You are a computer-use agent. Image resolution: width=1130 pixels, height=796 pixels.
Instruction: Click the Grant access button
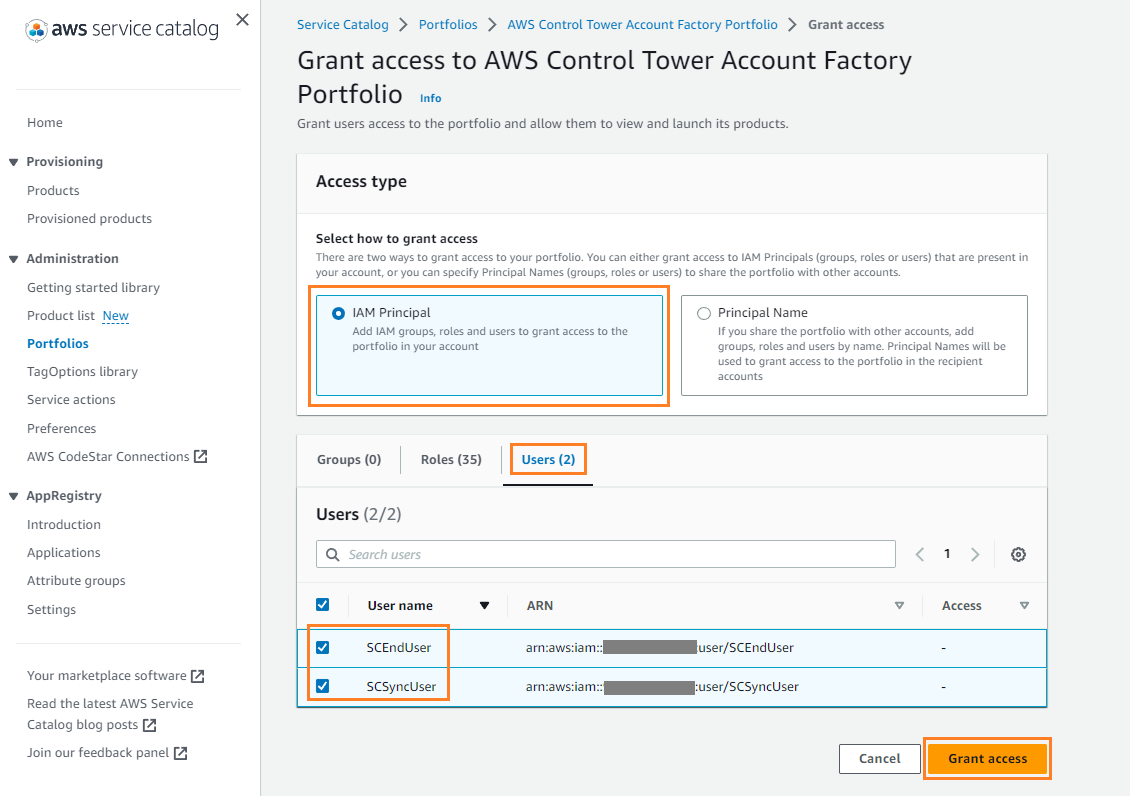[987, 759]
